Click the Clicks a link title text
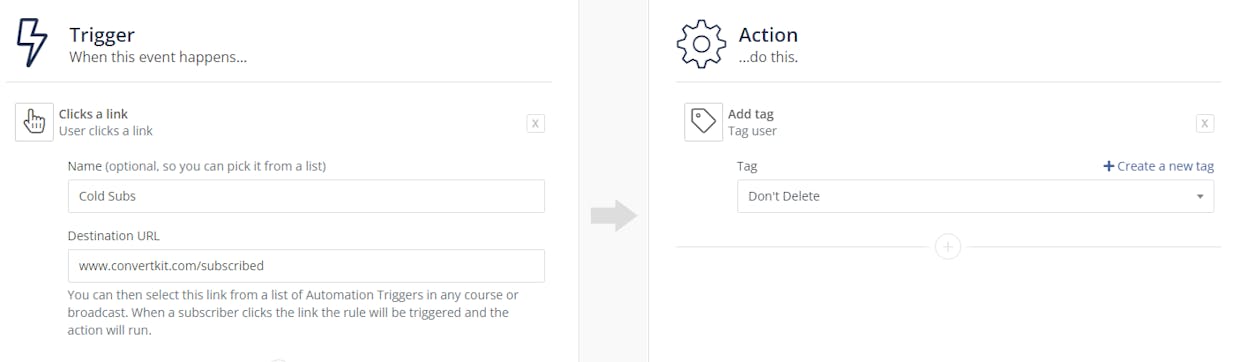 93,114
